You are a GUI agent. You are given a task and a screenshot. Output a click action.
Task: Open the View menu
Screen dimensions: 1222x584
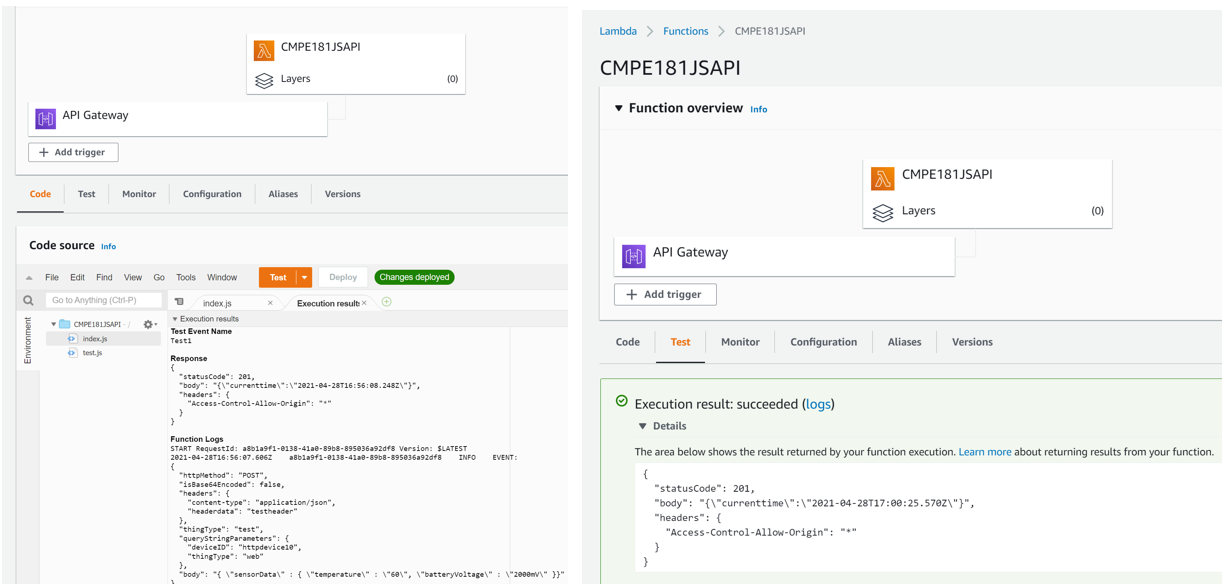pos(133,278)
